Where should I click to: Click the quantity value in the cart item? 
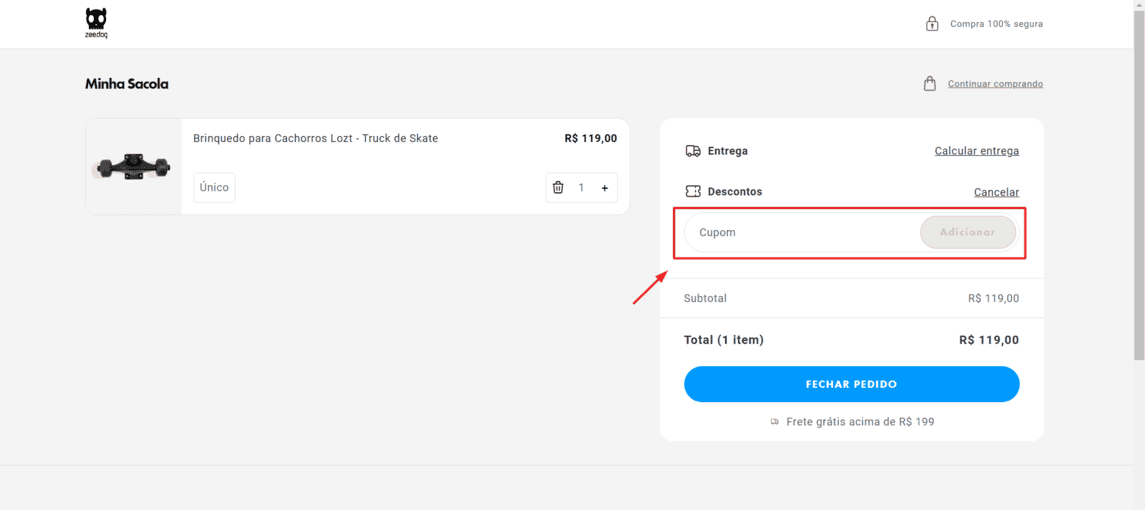click(581, 188)
